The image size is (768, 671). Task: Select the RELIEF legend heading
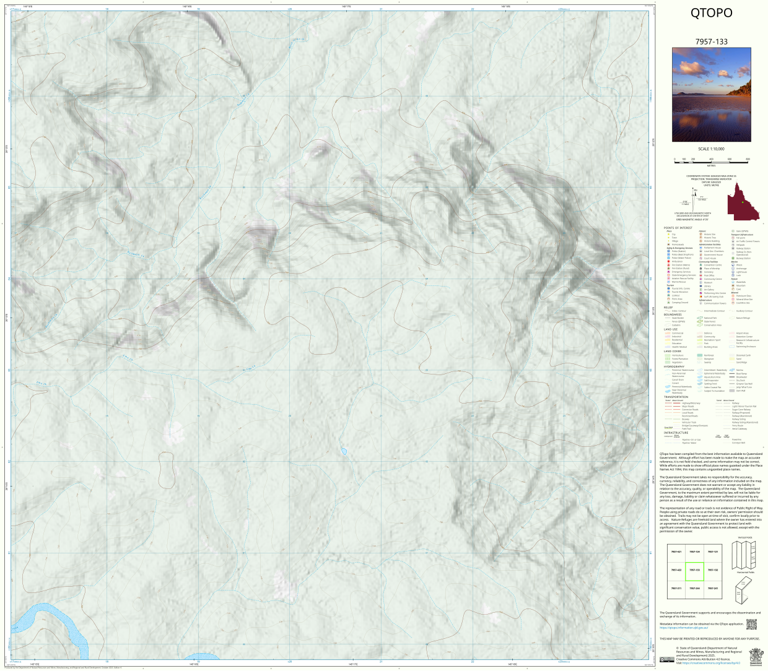coord(668,308)
